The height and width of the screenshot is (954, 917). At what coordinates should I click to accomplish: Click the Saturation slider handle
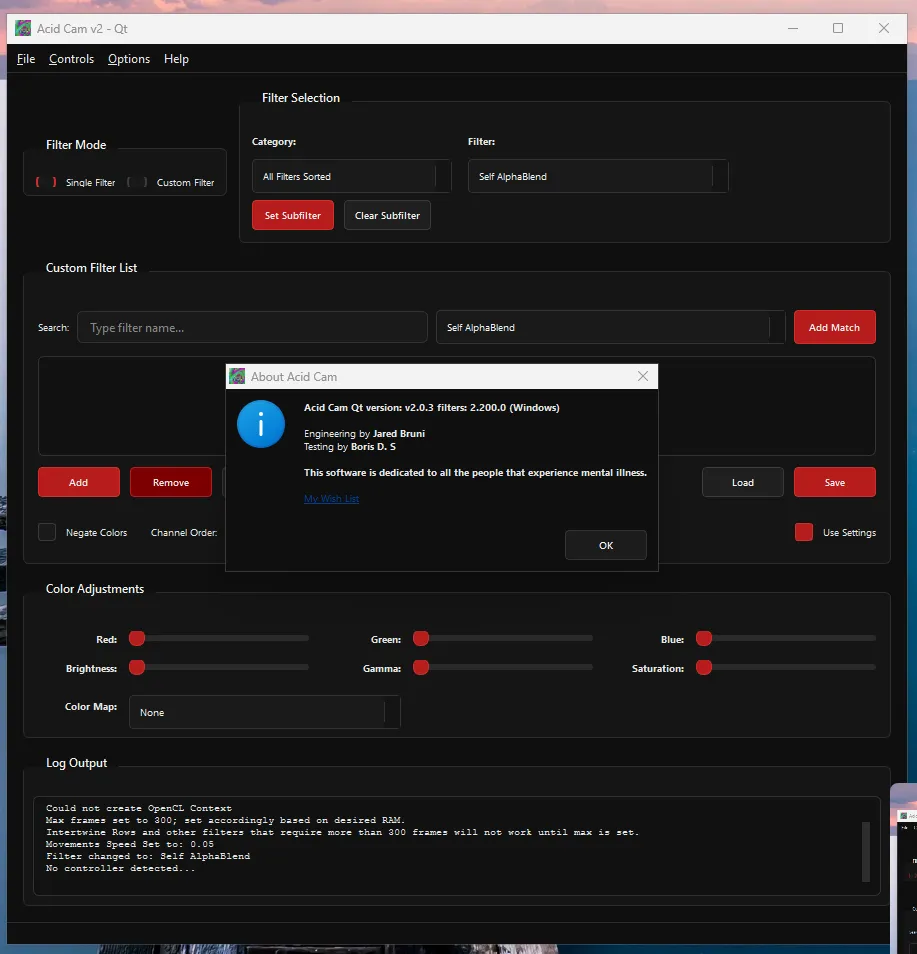click(704, 667)
